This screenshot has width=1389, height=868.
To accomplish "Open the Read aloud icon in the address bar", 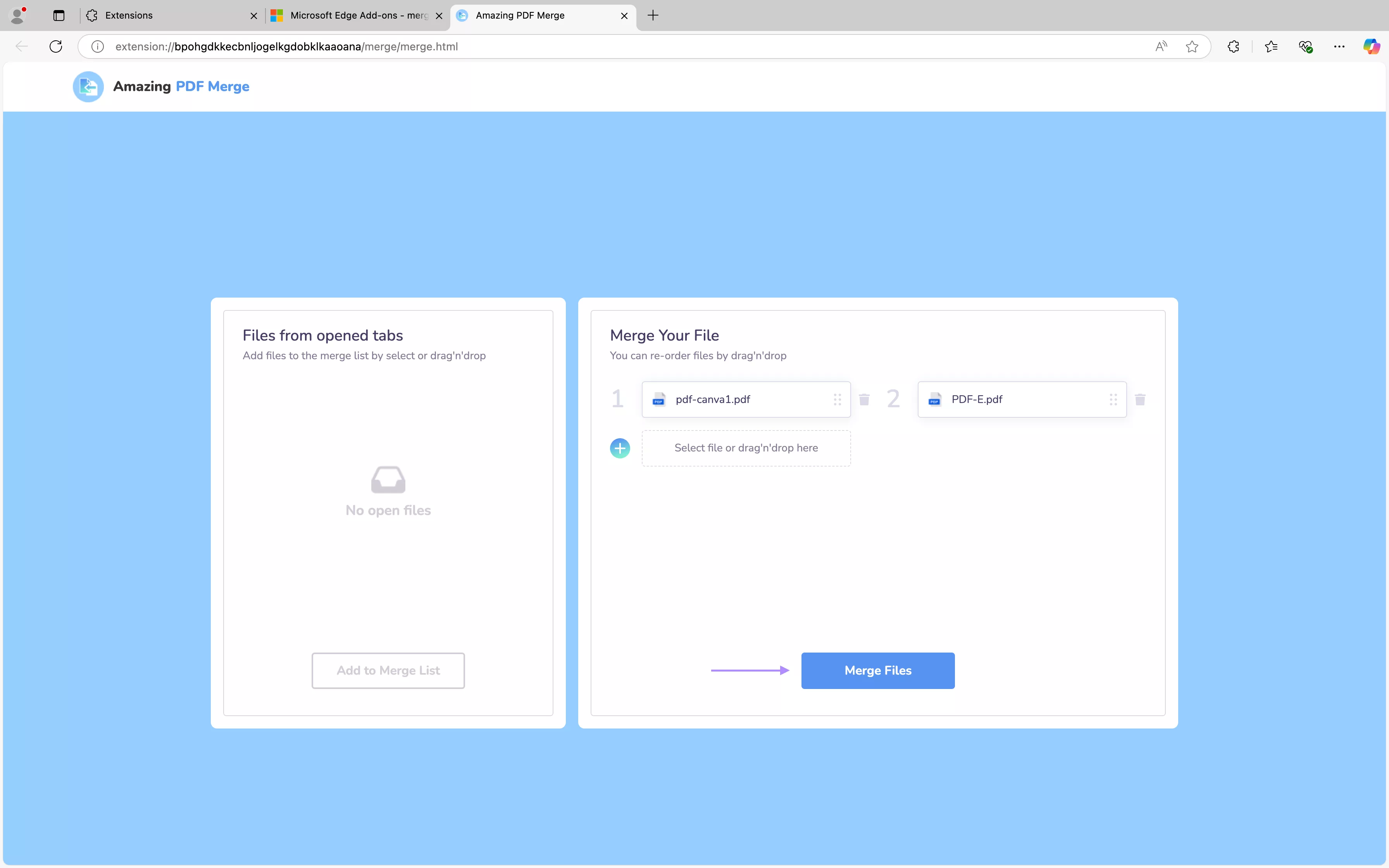I will [1161, 46].
